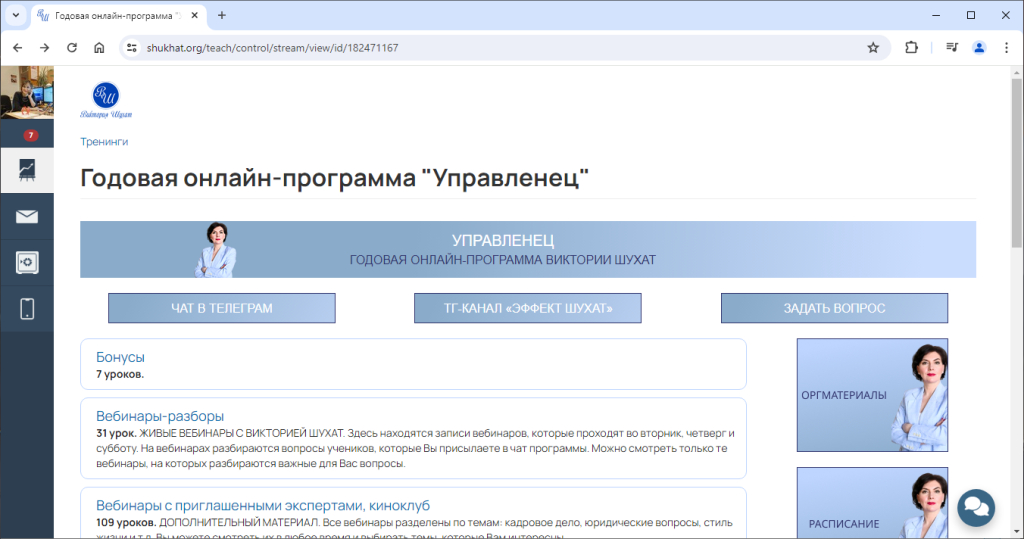Click the '7 уроков.' text
This screenshot has width=1024, height=539.
(x=120, y=374)
